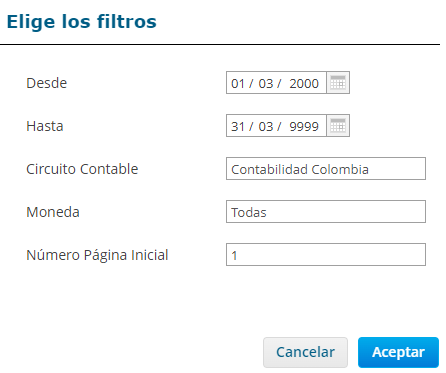Select the day 31 in Hasta date
The height and width of the screenshot is (373, 446).
point(238,126)
